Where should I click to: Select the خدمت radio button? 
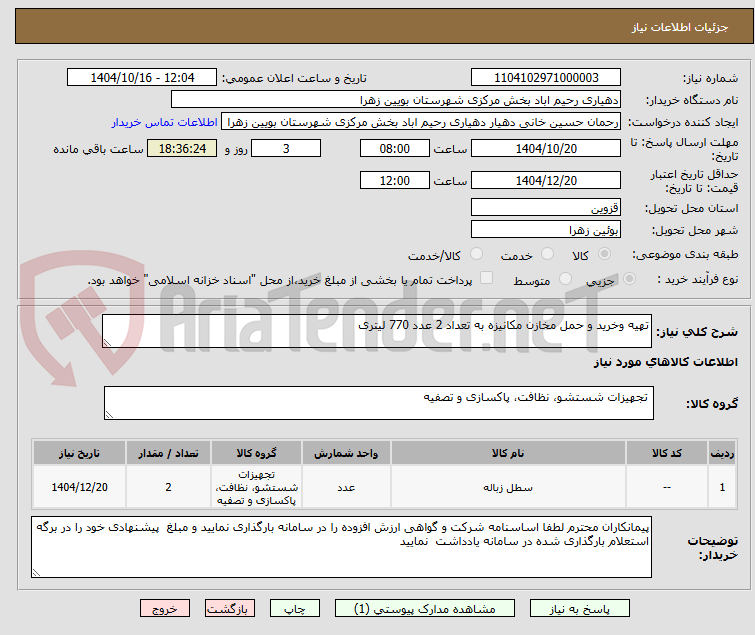point(547,254)
